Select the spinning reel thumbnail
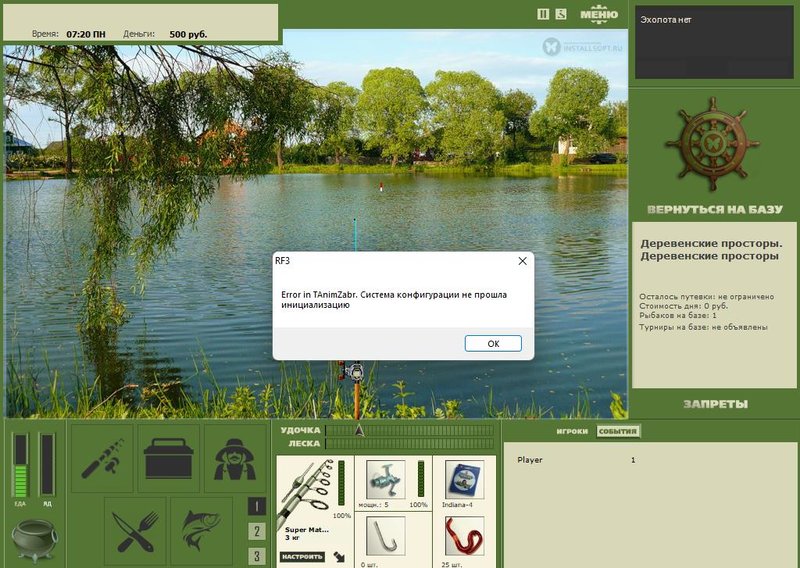Viewport: 800px width, 568px height. click(x=386, y=479)
